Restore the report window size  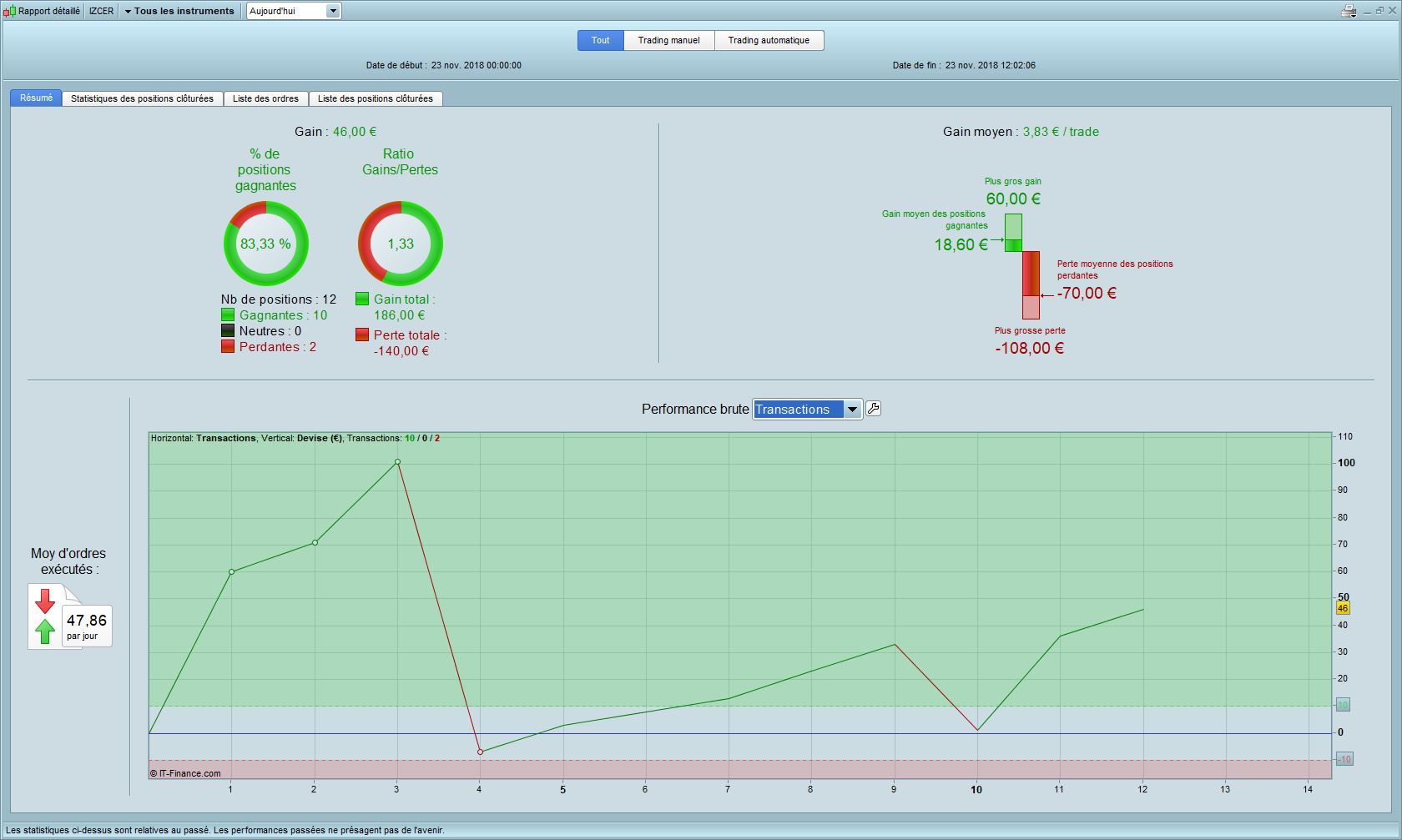[x=1379, y=11]
